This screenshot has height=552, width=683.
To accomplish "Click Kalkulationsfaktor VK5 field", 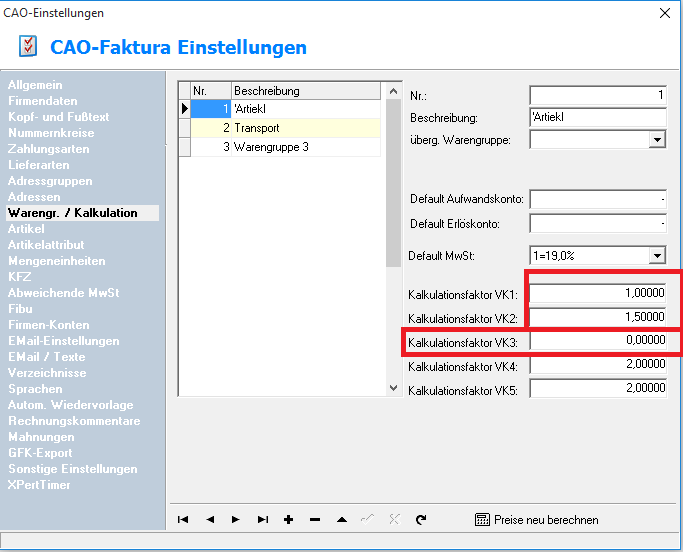I will point(598,388).
